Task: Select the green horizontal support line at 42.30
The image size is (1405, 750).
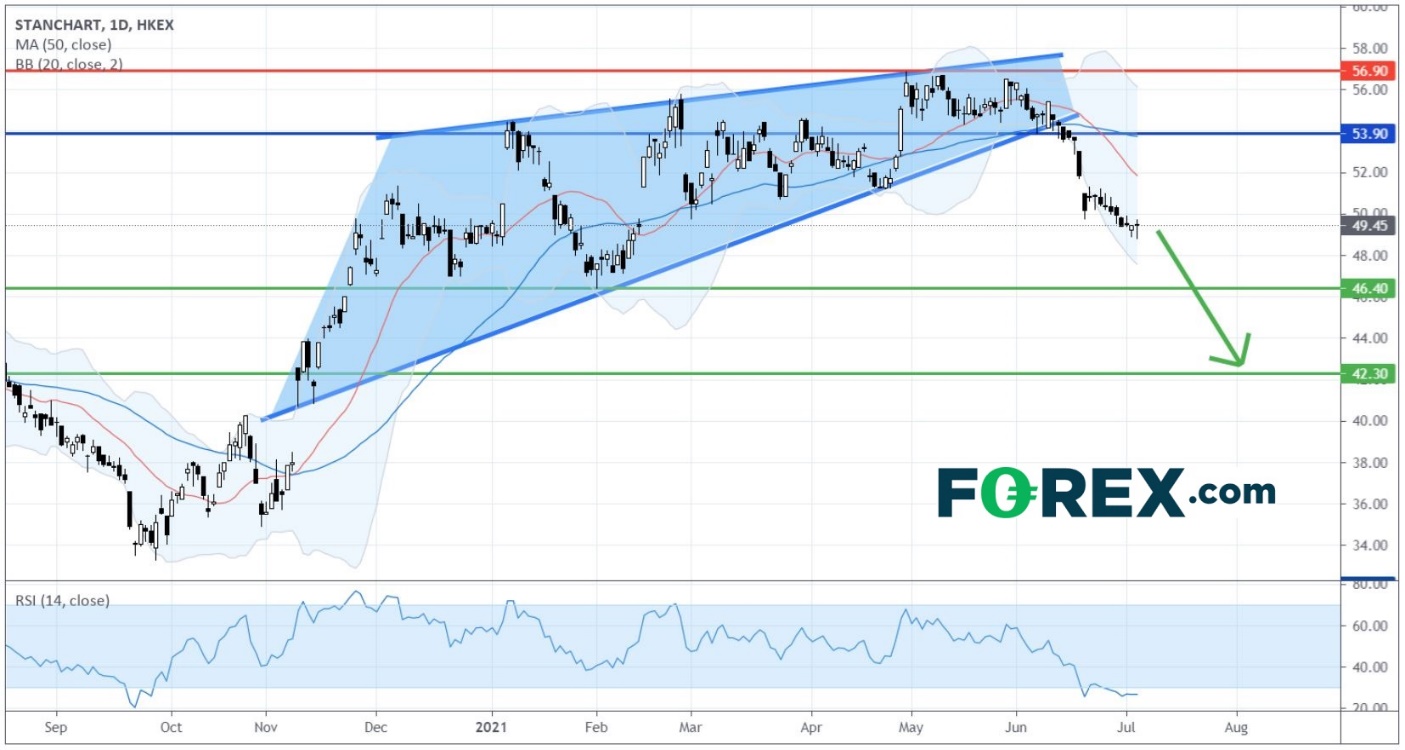Action: [672, 374]
